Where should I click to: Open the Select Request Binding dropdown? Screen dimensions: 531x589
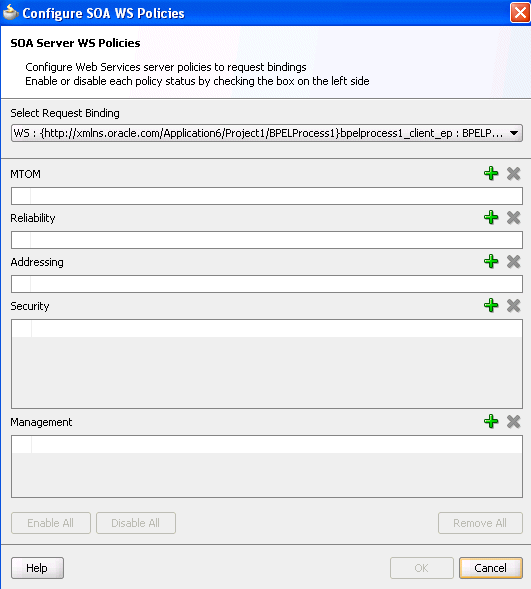pos(267,133)
